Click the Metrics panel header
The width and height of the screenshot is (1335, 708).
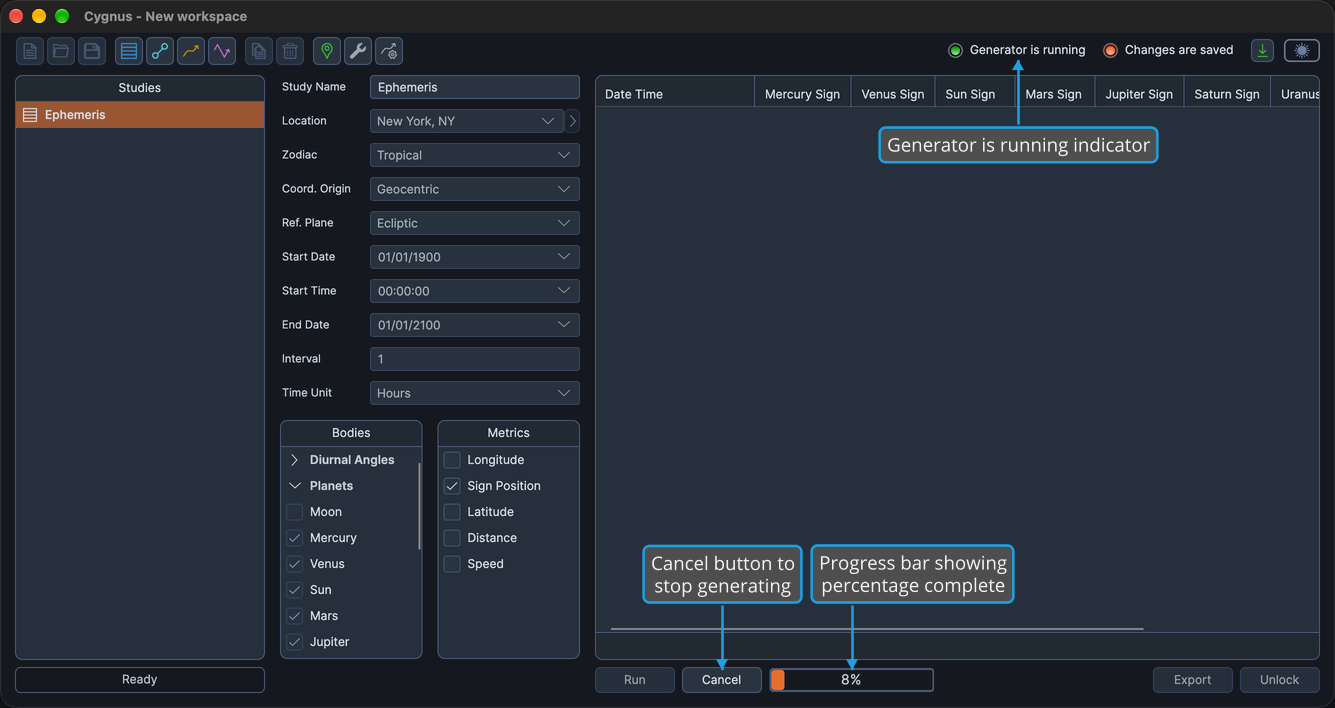508,433
